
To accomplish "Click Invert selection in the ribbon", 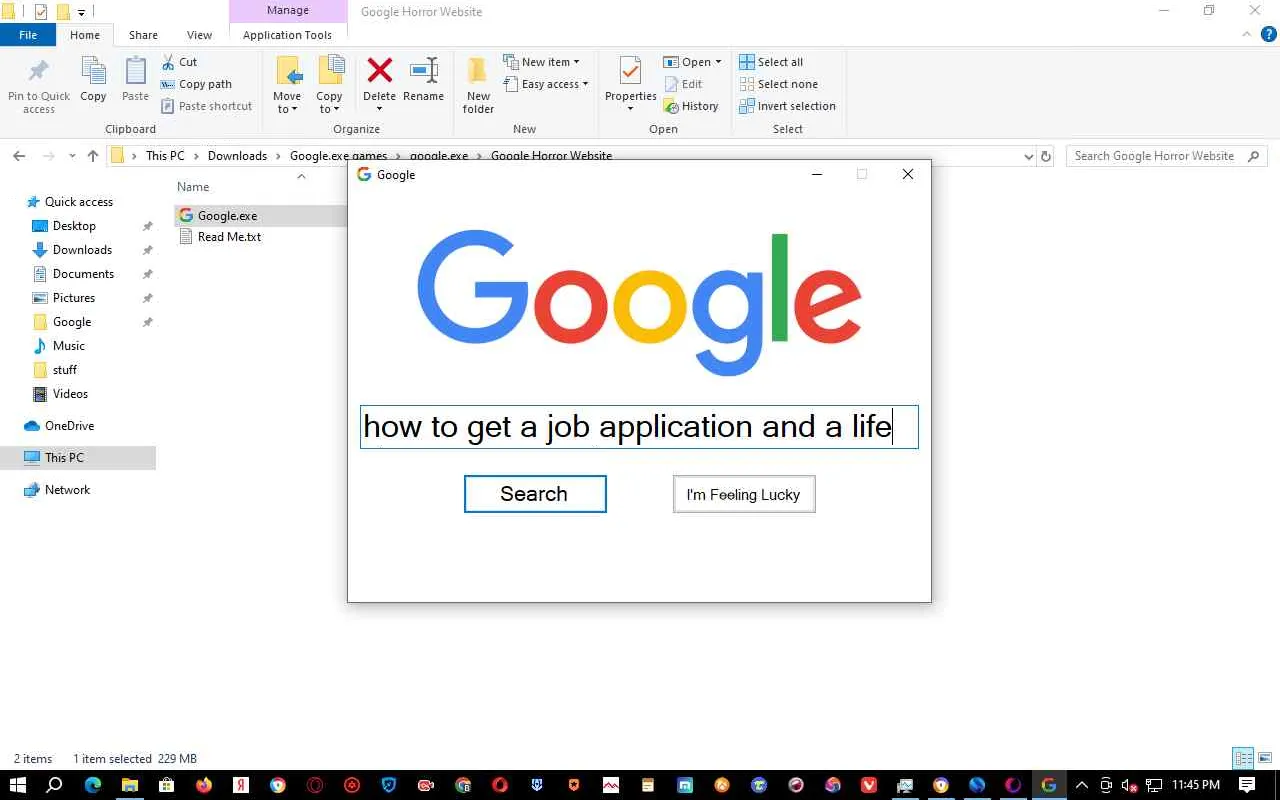I will pos(787,106).
